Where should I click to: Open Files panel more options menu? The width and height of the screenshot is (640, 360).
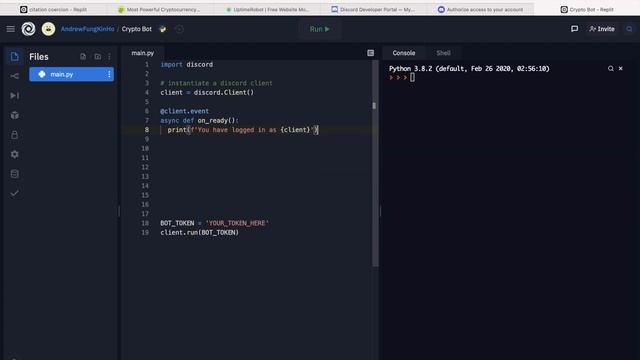point(109,56)
